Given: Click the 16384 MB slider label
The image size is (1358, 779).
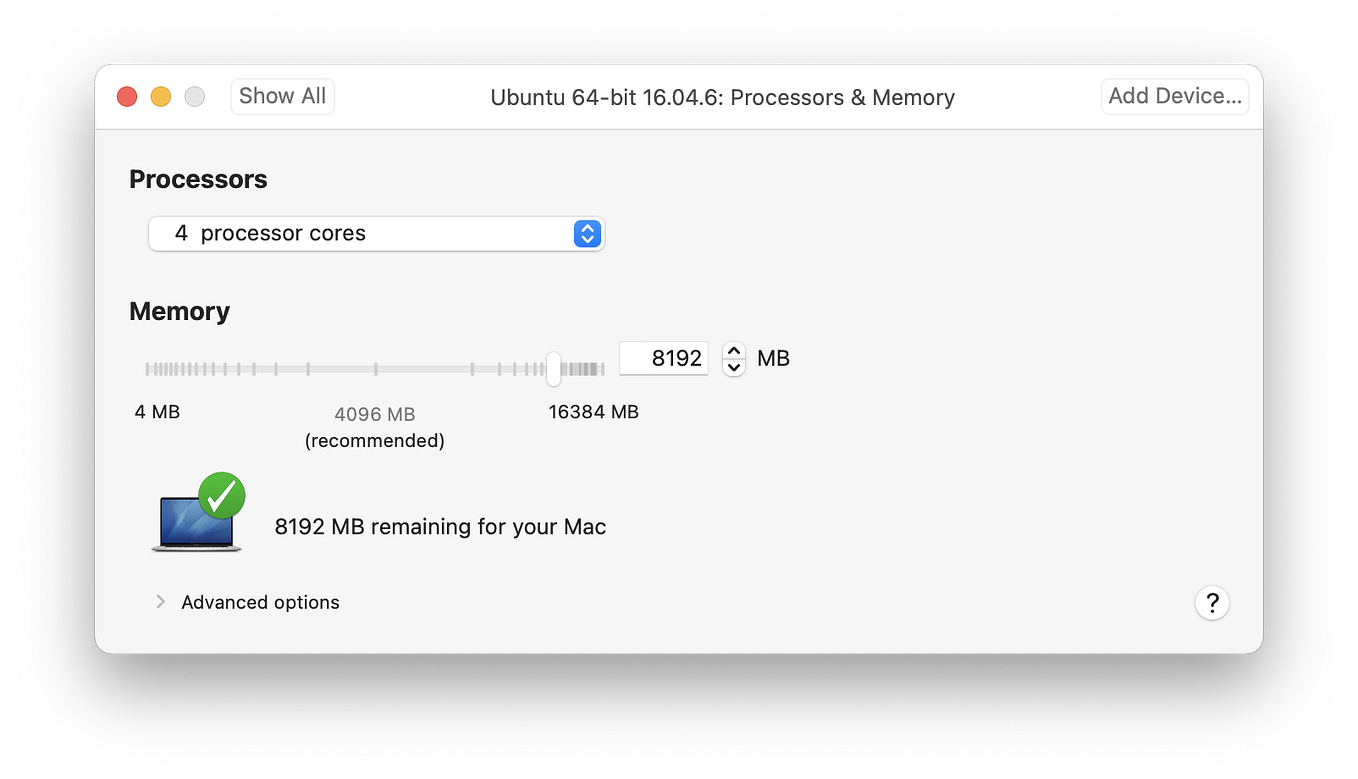Looking at the screenshot, I should point(593,411).
